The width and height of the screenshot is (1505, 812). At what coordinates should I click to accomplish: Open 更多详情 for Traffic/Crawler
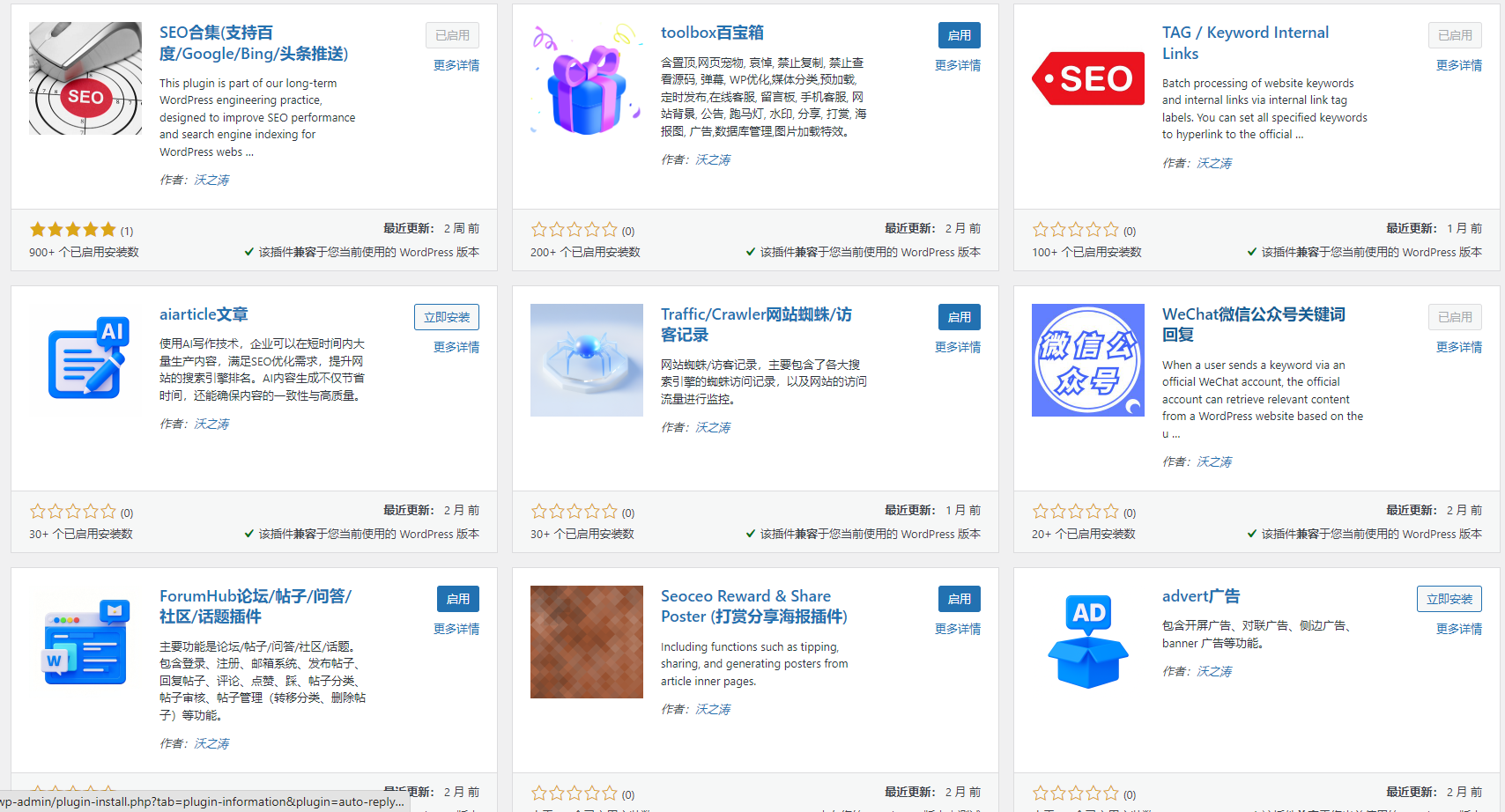[958, 347]
